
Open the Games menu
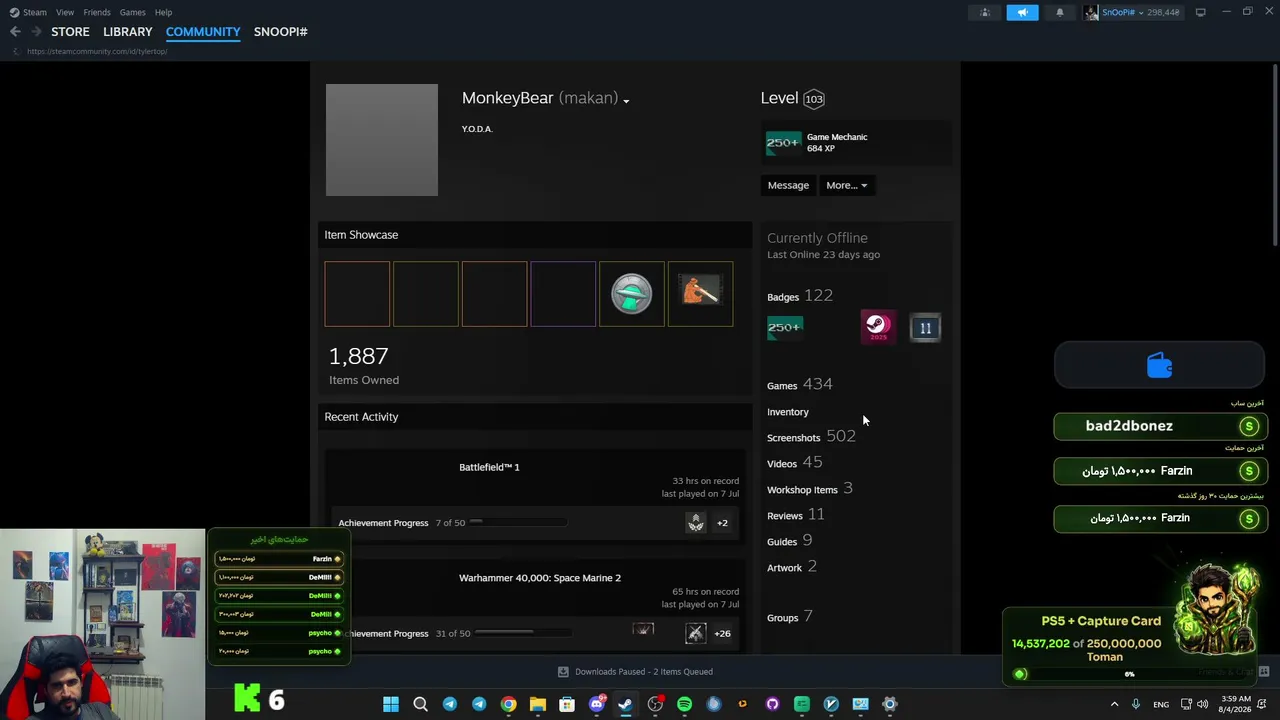pyautogui.click(x=132, y=12)
